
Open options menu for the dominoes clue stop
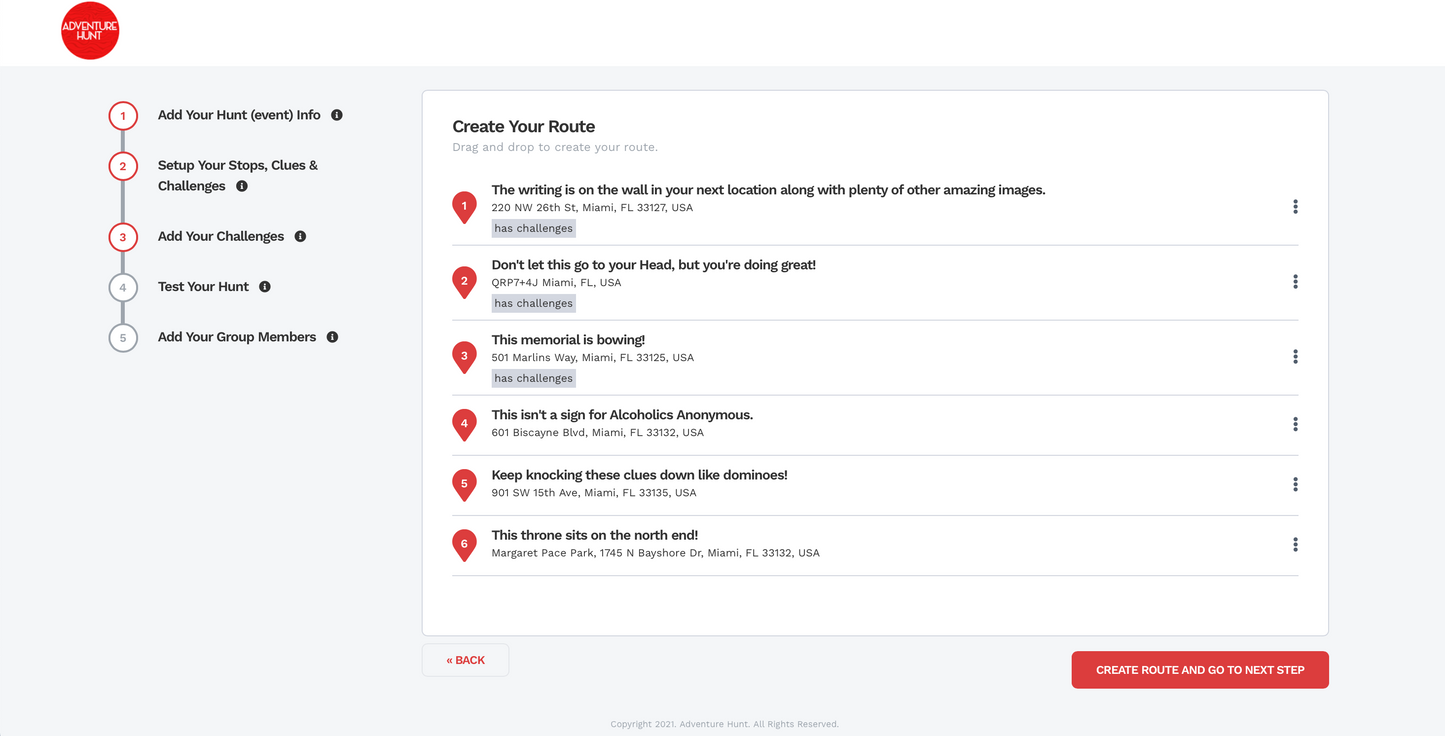click(1295, 484)
